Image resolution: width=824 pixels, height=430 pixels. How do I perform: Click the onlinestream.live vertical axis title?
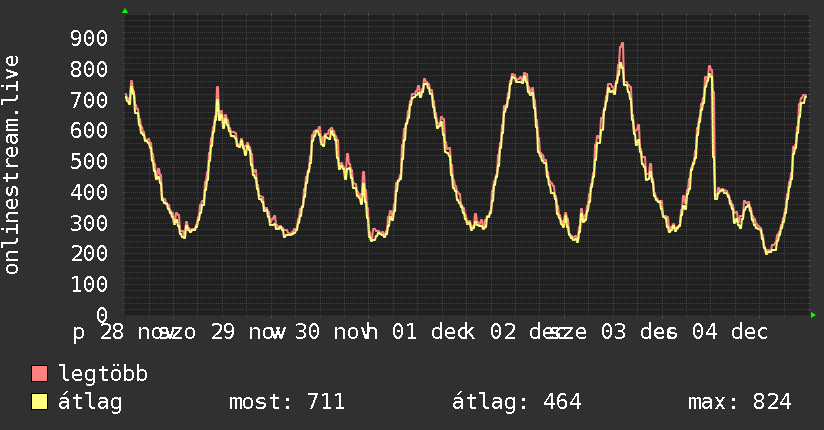(11, 165)
